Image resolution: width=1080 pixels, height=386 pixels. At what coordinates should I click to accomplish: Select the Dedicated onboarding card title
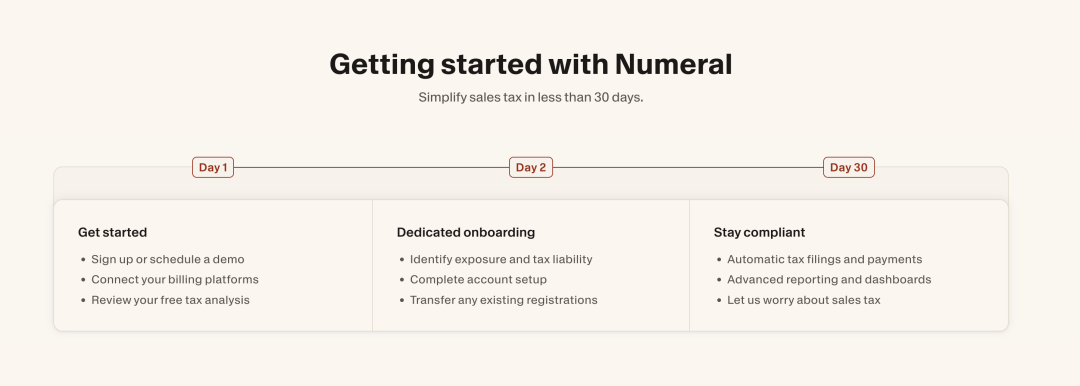point(466,232)
